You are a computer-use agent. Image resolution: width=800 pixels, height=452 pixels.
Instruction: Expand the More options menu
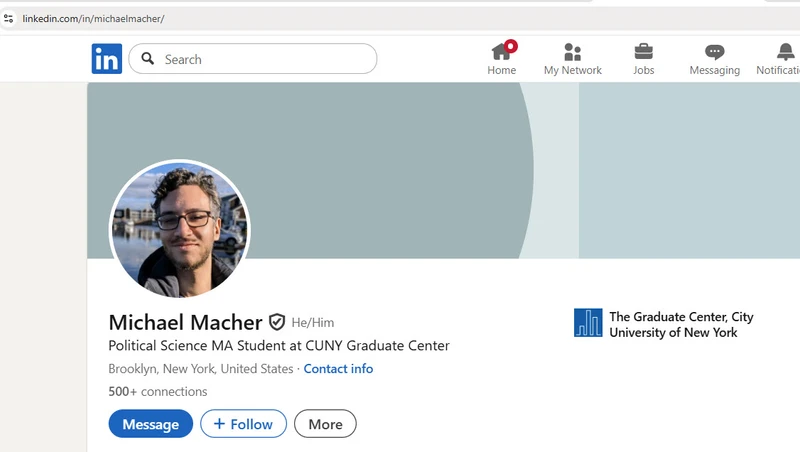[325, 424]
